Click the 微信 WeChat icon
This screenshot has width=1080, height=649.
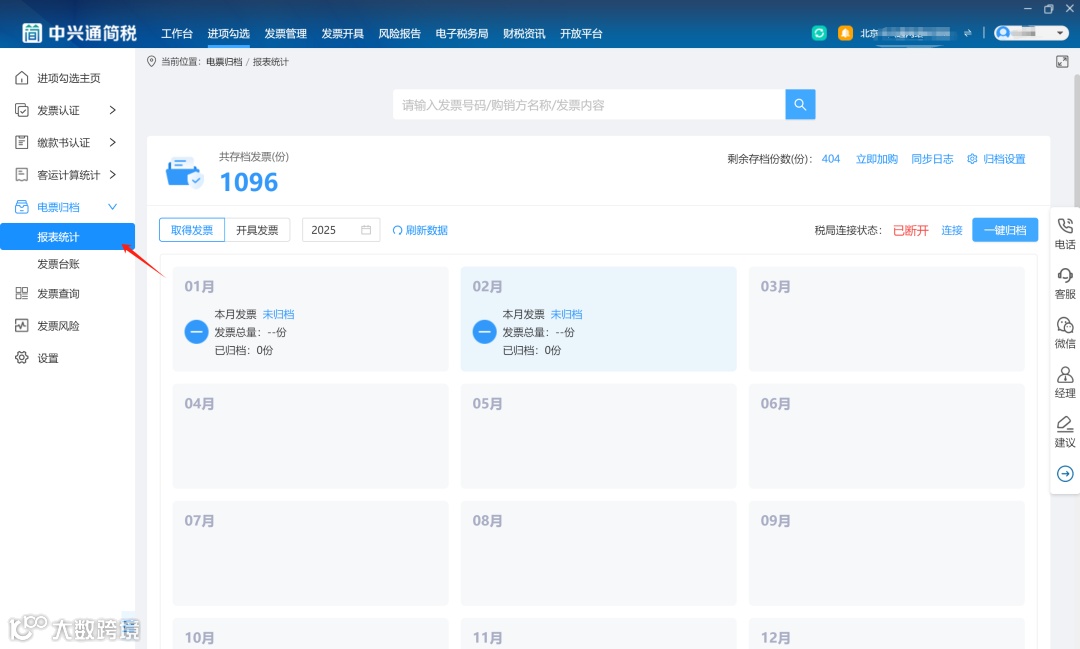coord(1065,324)
